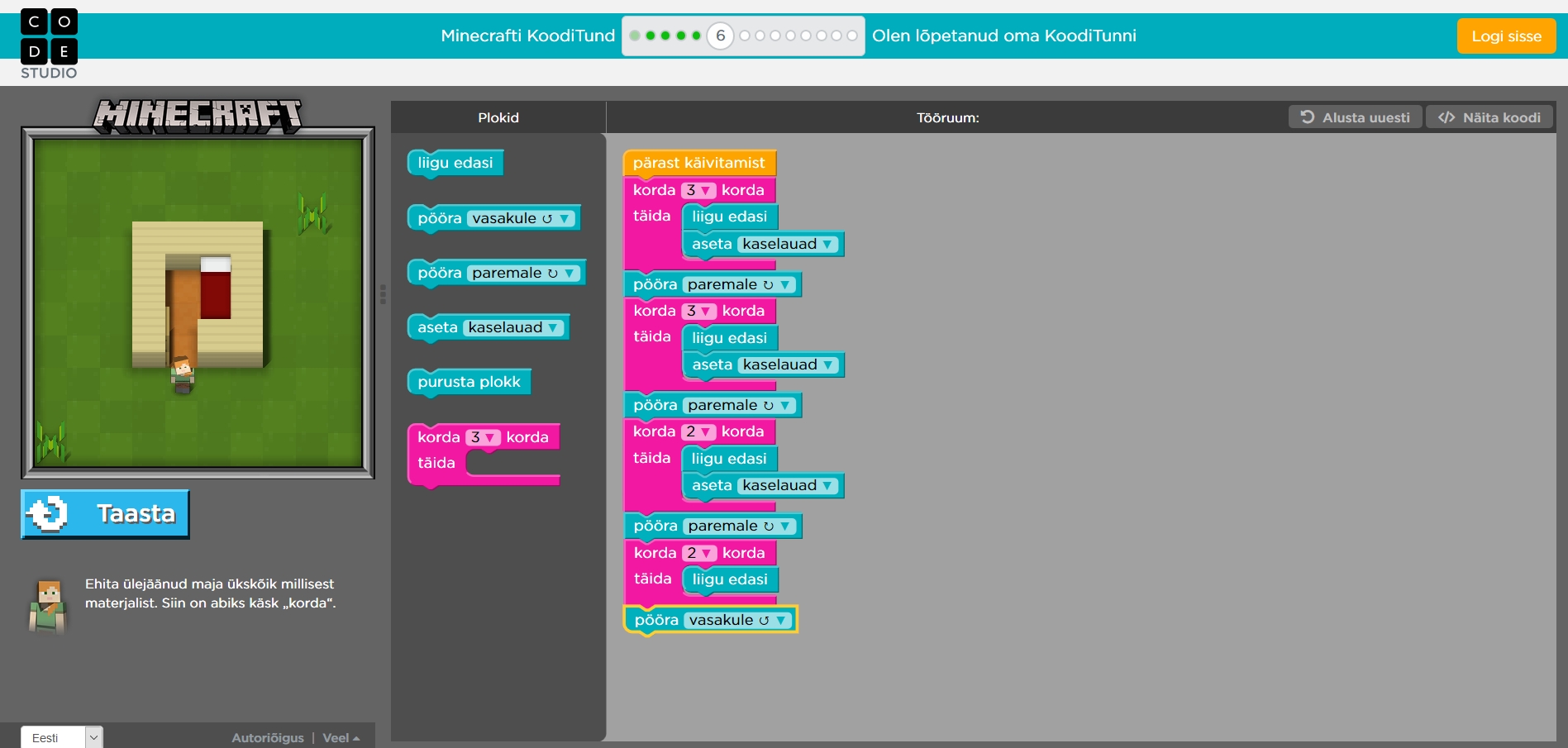Screen dimensions: 1568x748
Task: Click Olen lõpetanud oma KoodiTunni link
Action: [1004, 36]
